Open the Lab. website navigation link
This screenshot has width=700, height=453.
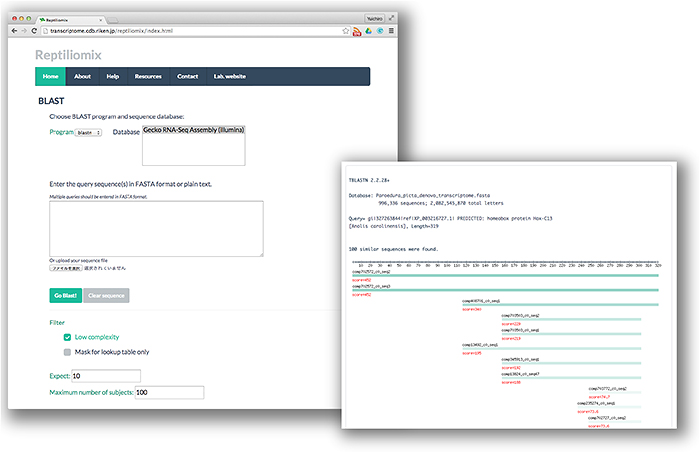point(230,77)
